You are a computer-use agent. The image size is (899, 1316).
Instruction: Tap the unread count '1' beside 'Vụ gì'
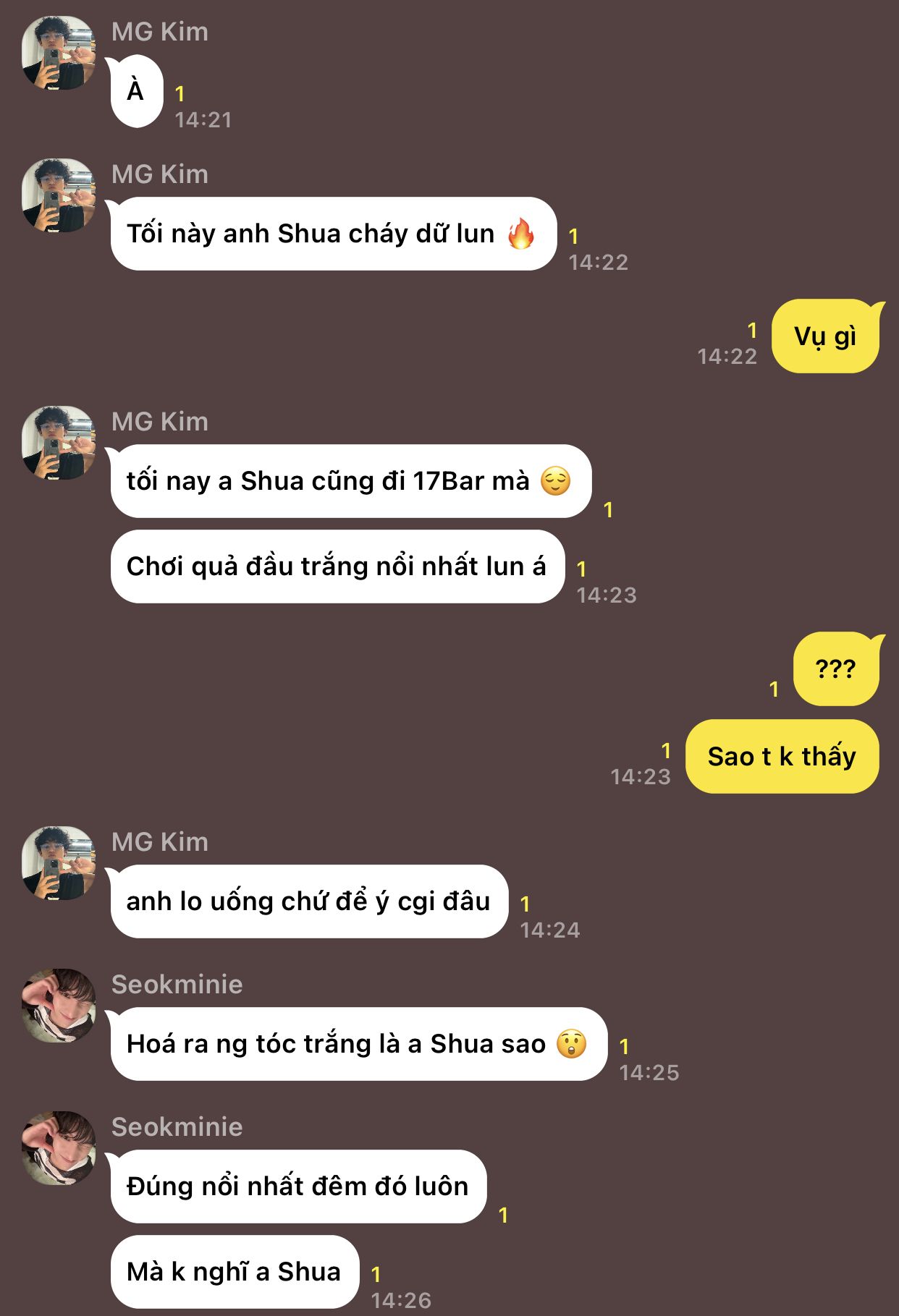(752, 331)
